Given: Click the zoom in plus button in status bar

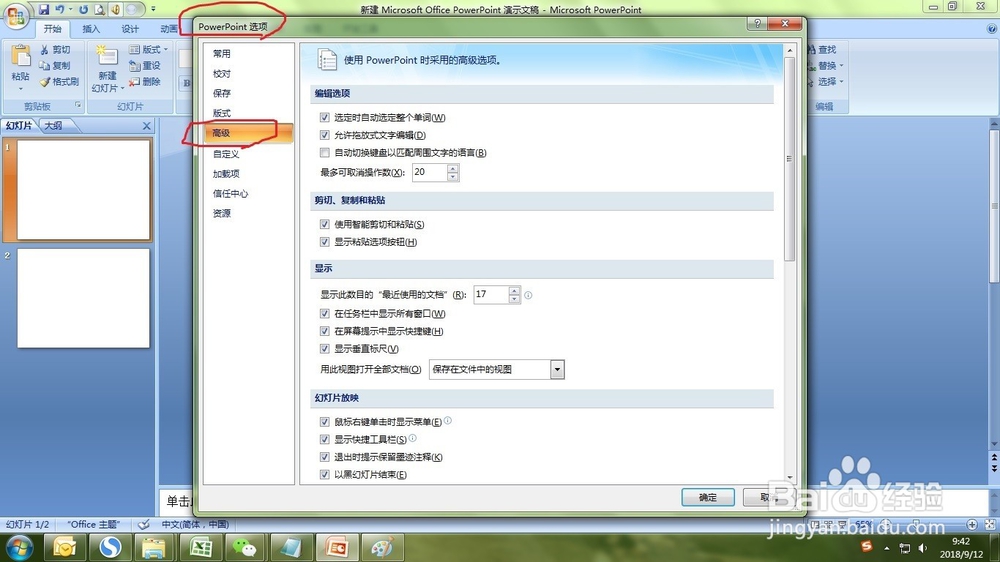Looking at the screenshot, I should (x=972, y=524).
